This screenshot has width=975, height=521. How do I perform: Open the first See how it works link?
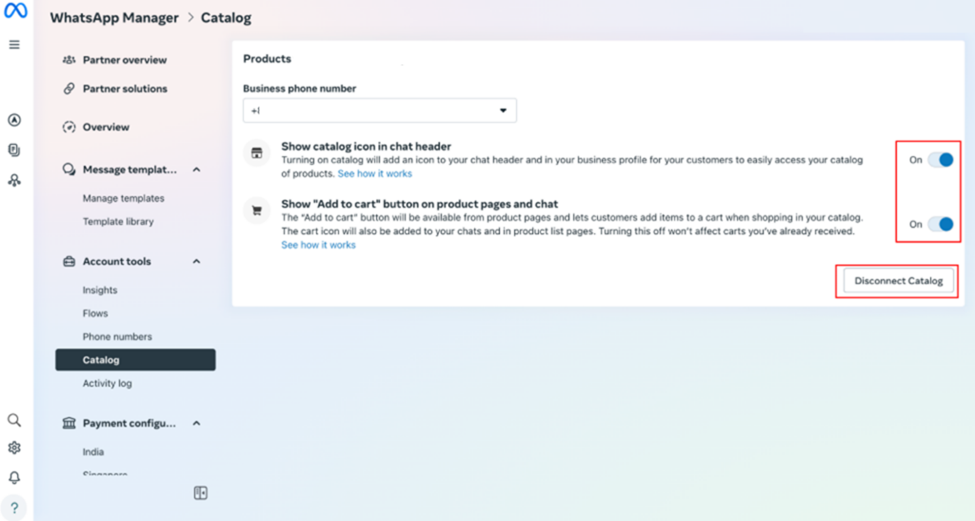374,174
